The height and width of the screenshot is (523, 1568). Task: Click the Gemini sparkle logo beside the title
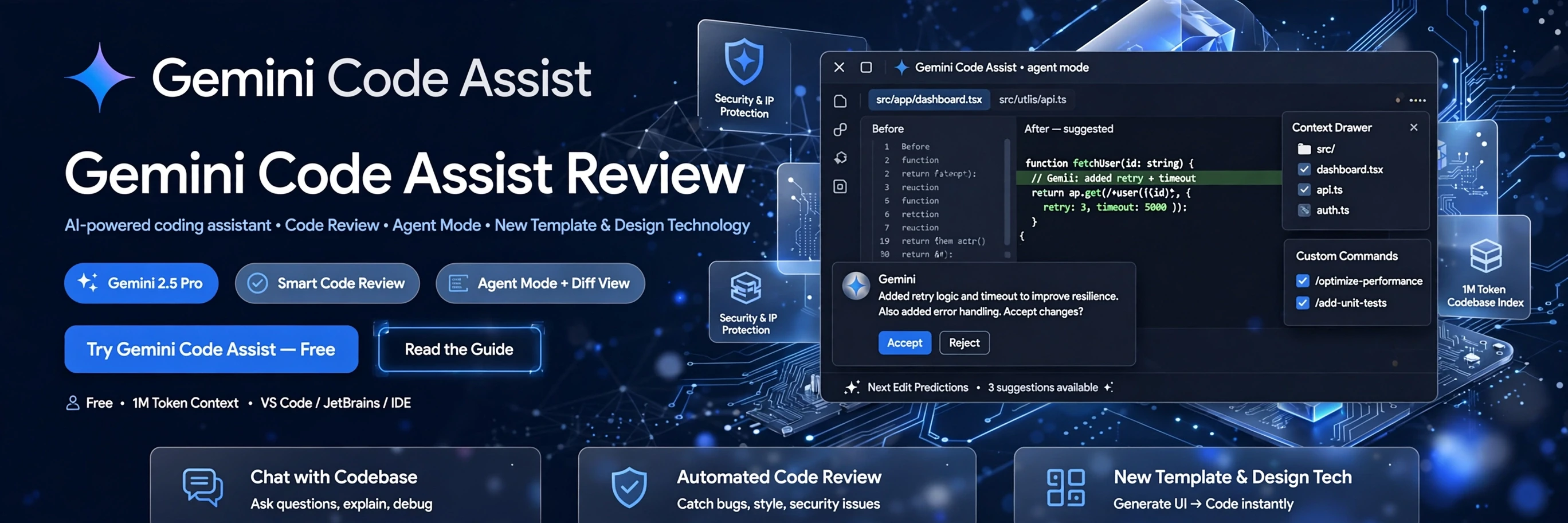pos(100,77)
